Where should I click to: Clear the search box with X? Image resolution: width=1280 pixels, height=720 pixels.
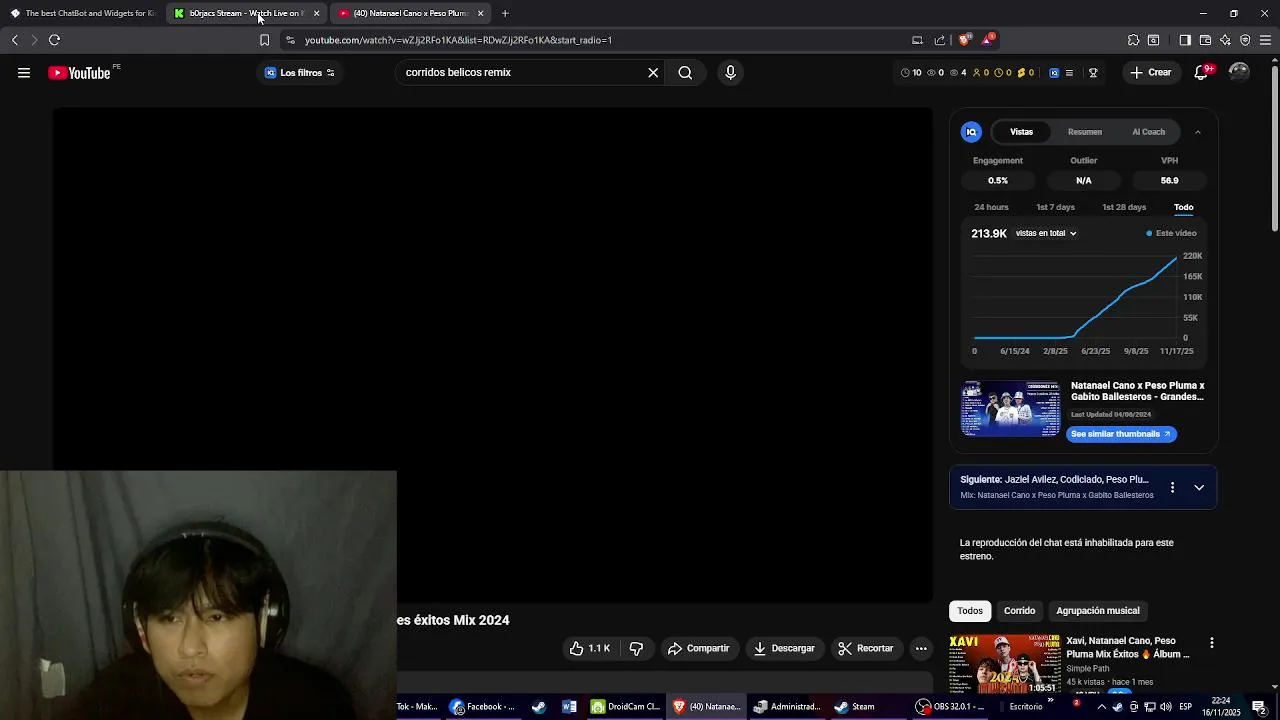[x=653, y=73]
